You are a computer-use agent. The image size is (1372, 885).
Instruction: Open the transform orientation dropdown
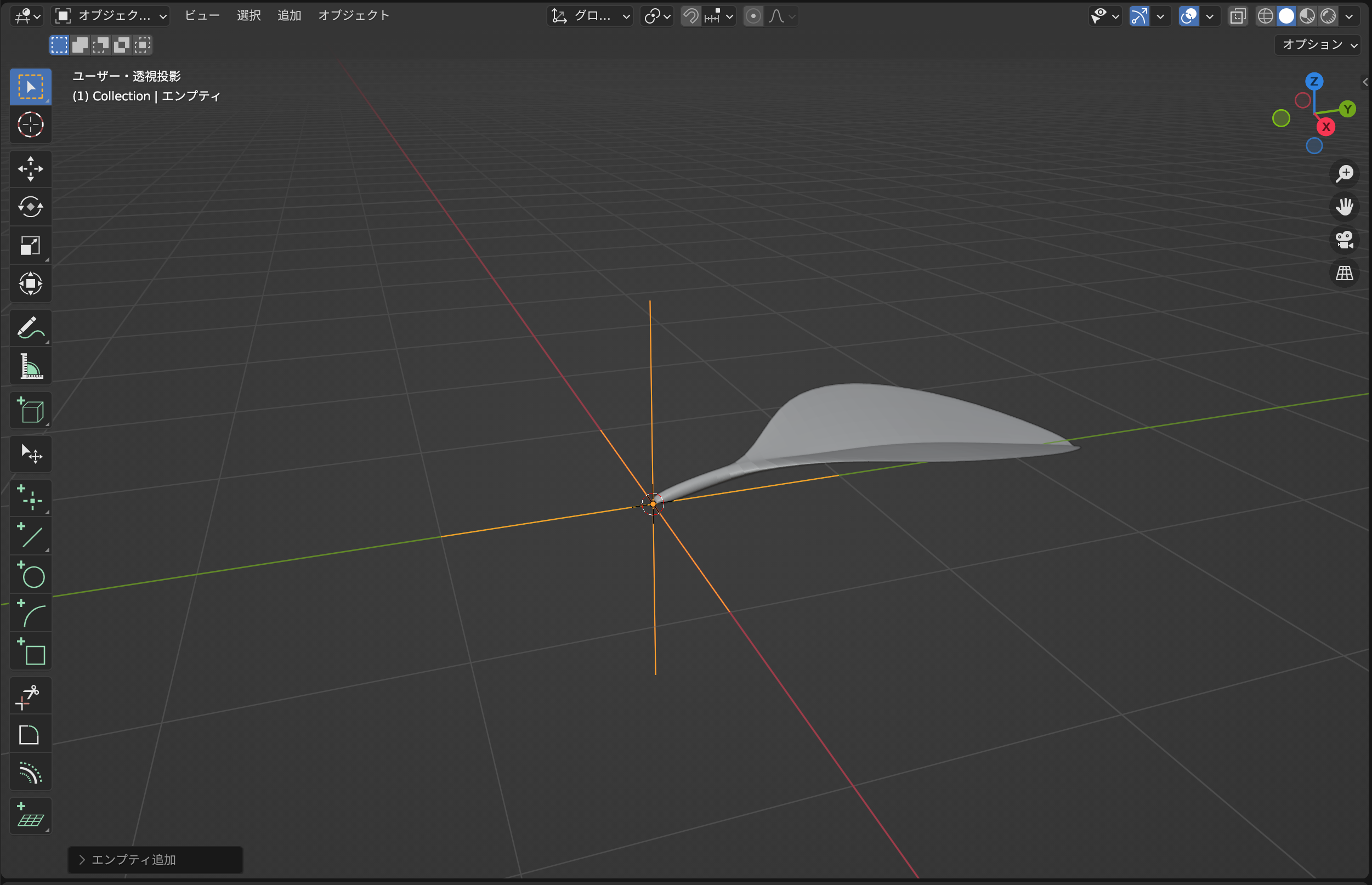[589, 16]
